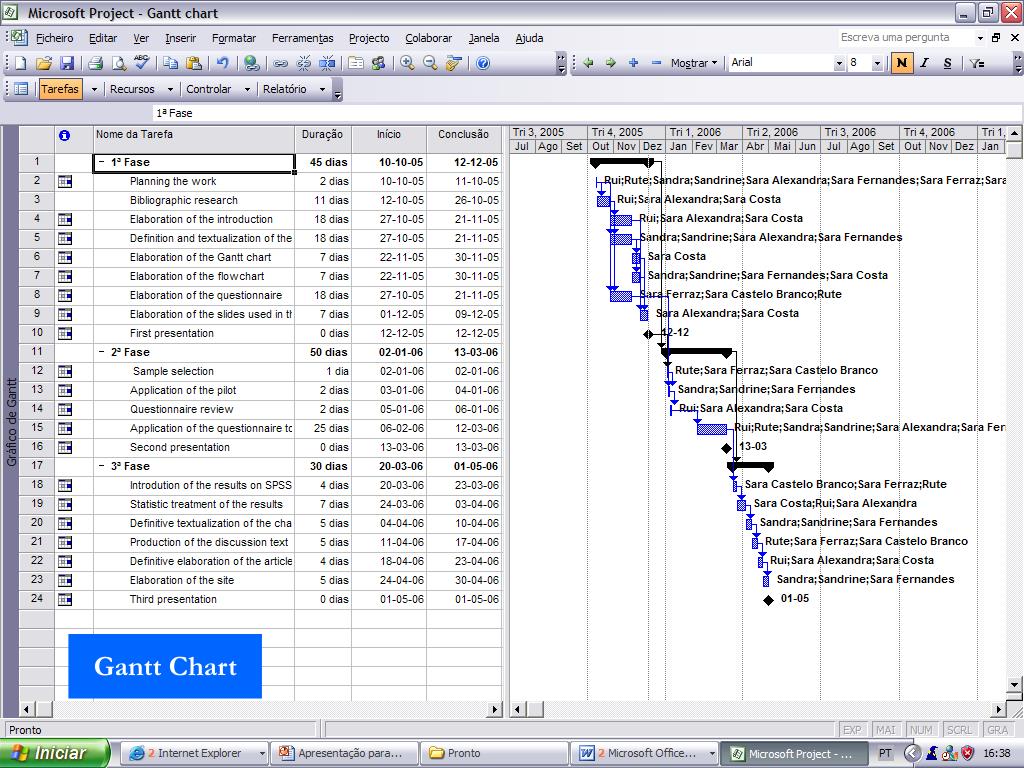Undo the last action
The image size is (1024, 768).
(x=223, y=63)
